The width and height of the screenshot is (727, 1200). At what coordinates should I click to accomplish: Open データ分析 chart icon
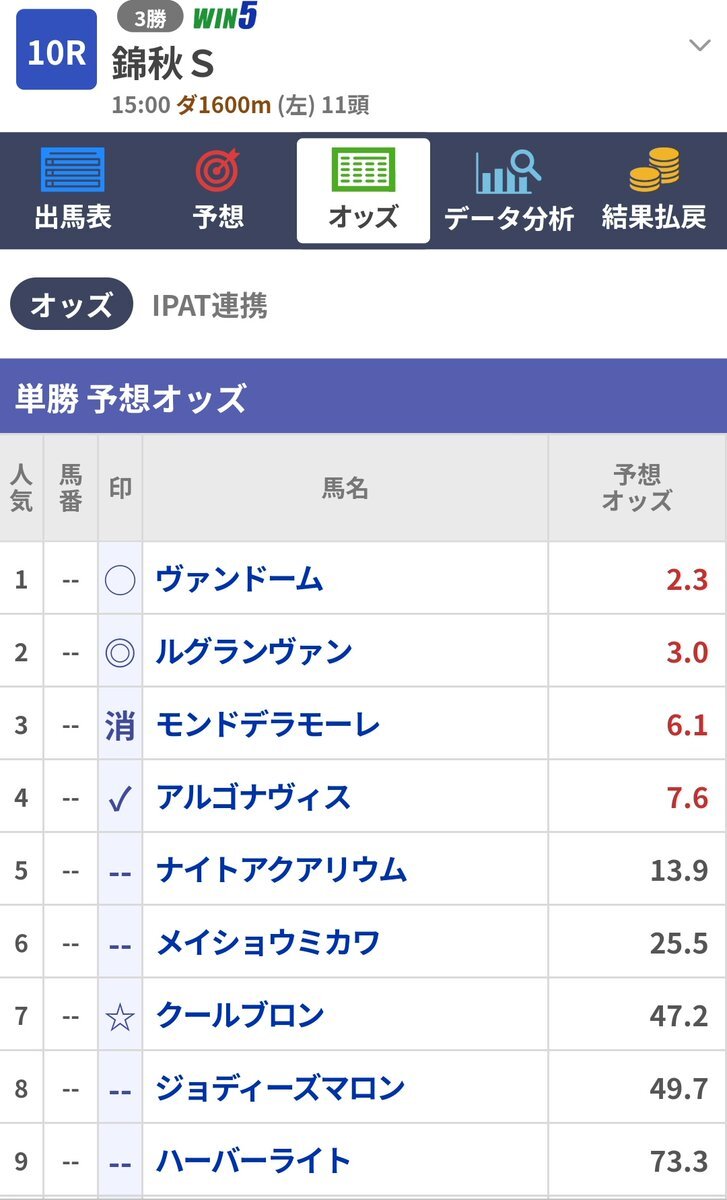pos(508,172)
